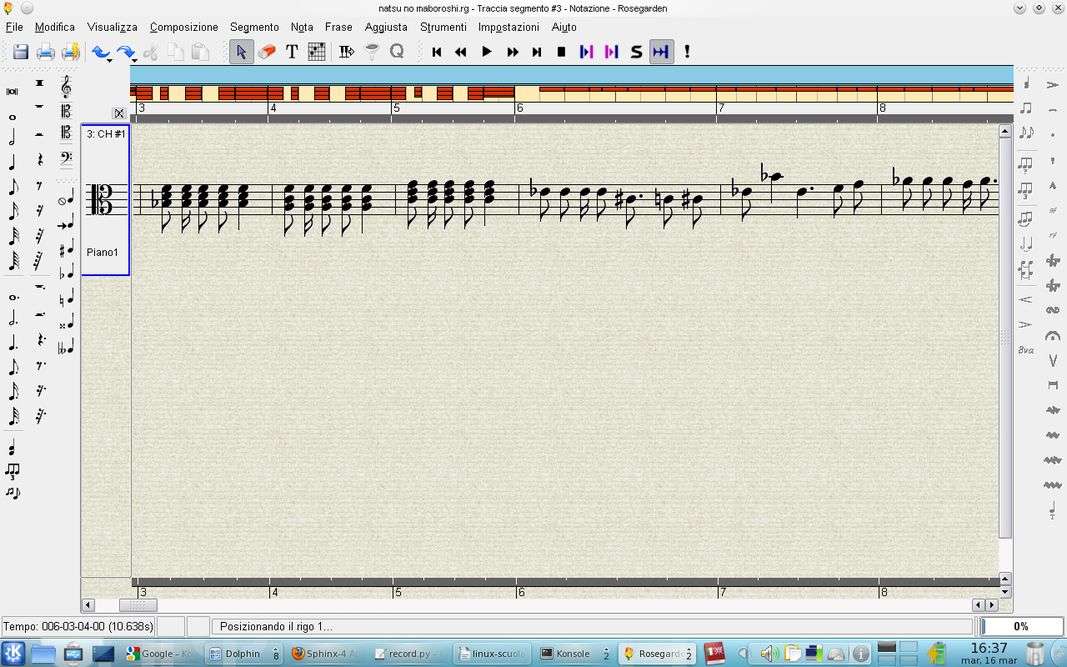This screenshot has width=1067, height=667.
Task: Toggle Solo mode with the S button
Action: coord(636,52)
